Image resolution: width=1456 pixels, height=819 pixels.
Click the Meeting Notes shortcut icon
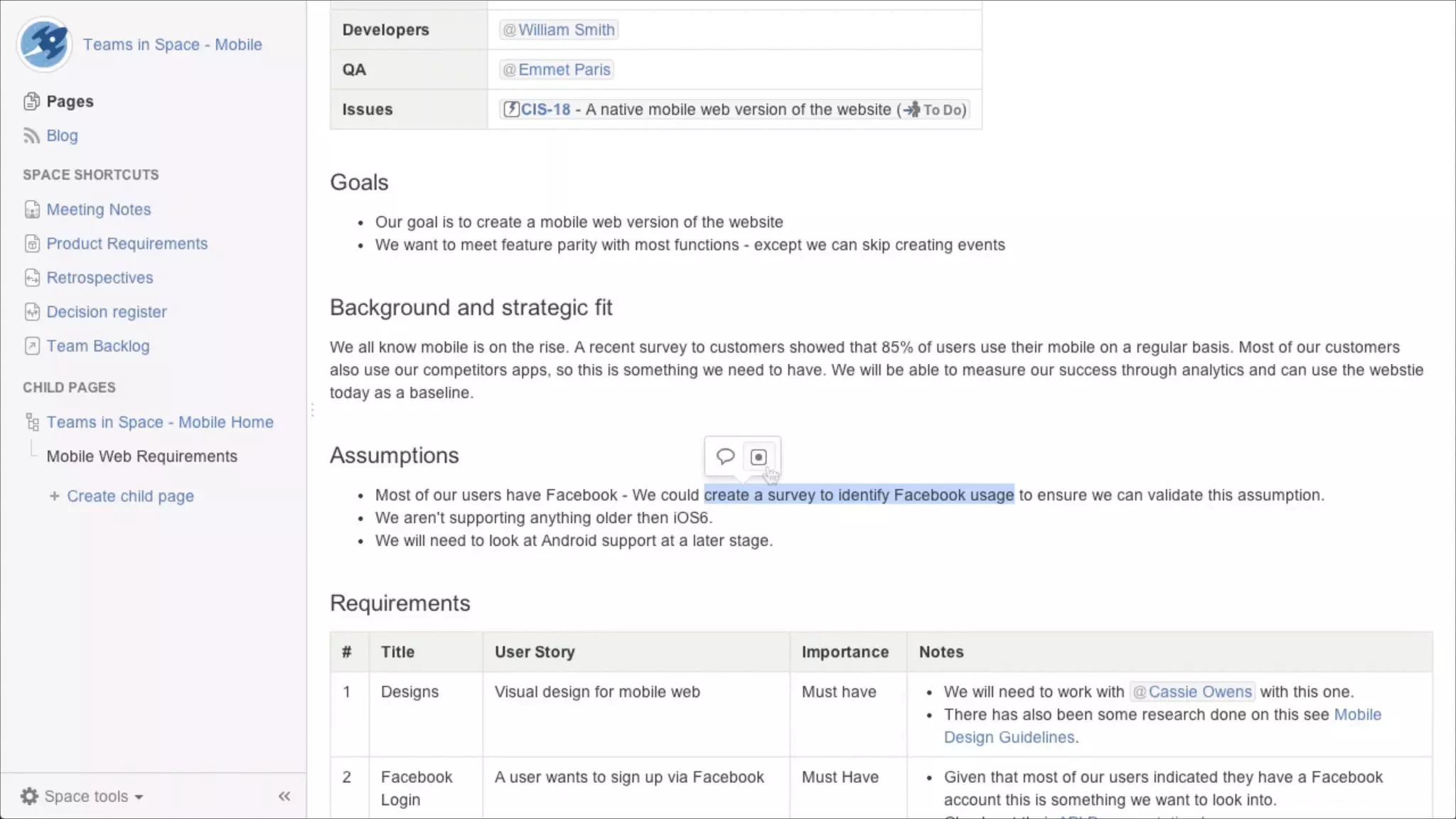tap(32, 210)
